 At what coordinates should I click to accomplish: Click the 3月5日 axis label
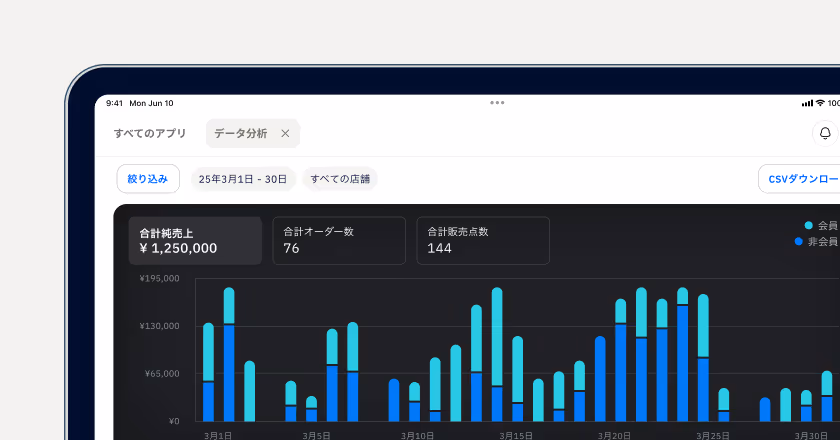pyautogui.click(x=316, y=436)
